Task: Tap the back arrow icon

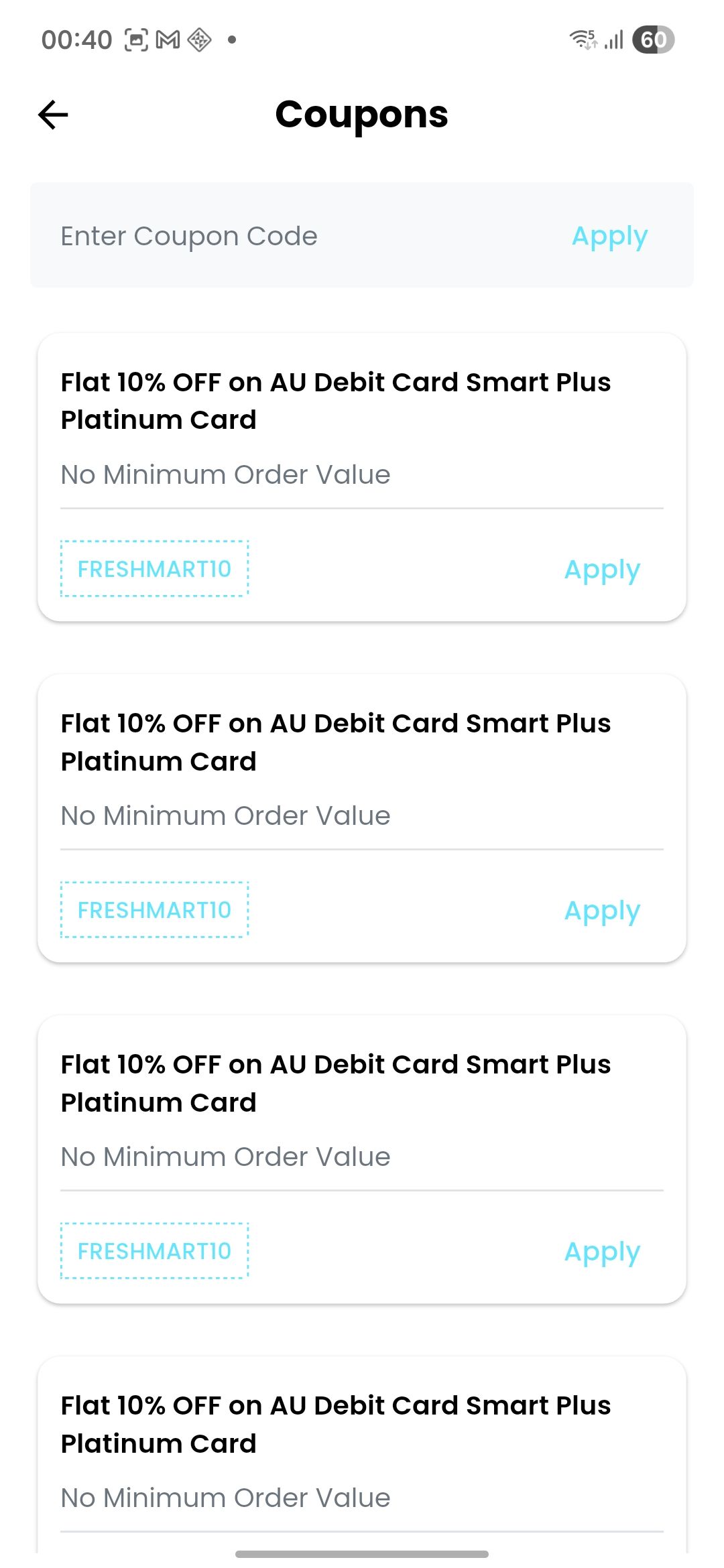Action: tap(54, 115)
